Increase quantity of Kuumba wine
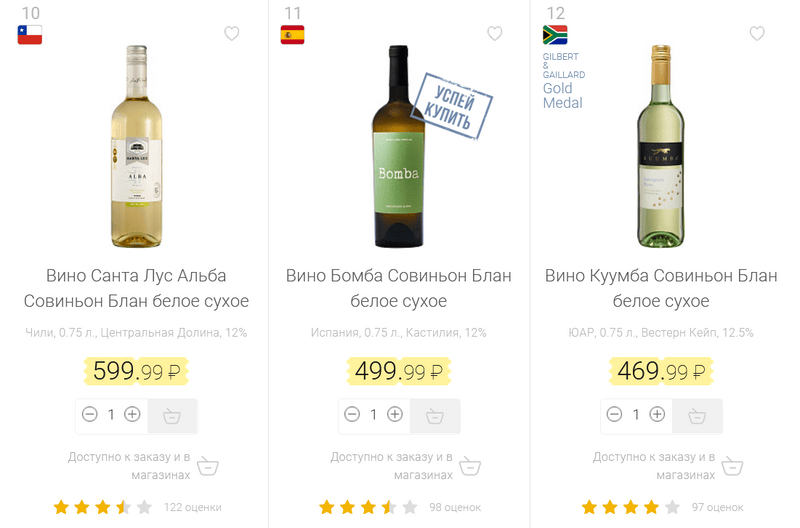 (x=657, y=414)
